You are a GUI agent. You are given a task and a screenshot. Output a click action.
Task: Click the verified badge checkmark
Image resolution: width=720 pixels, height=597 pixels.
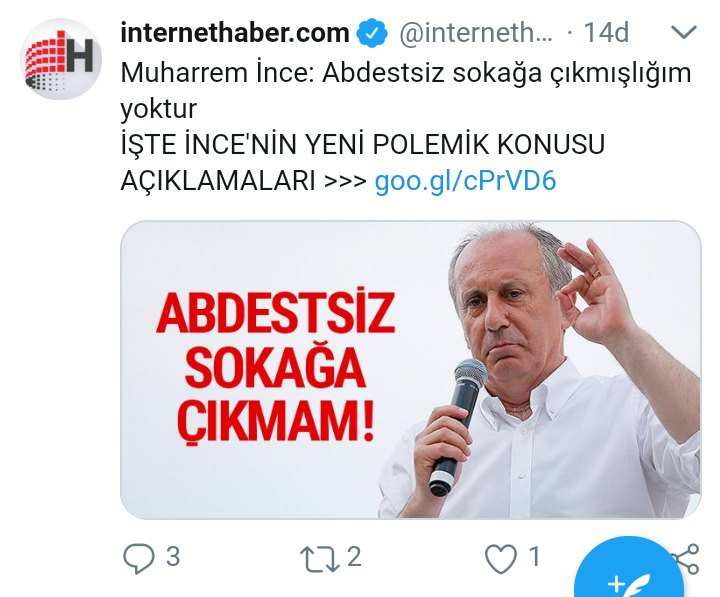pyautogui.click(x=372, y=33)
